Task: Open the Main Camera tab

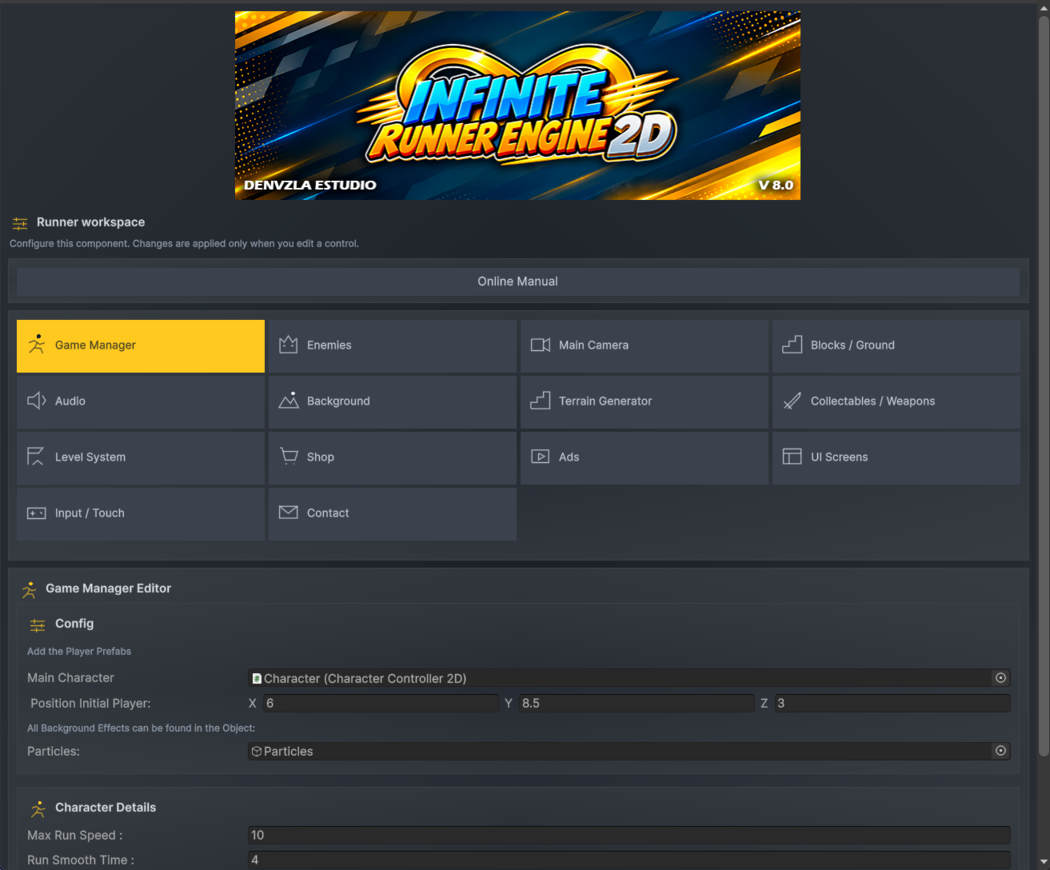Action: (x=644, y=346)
